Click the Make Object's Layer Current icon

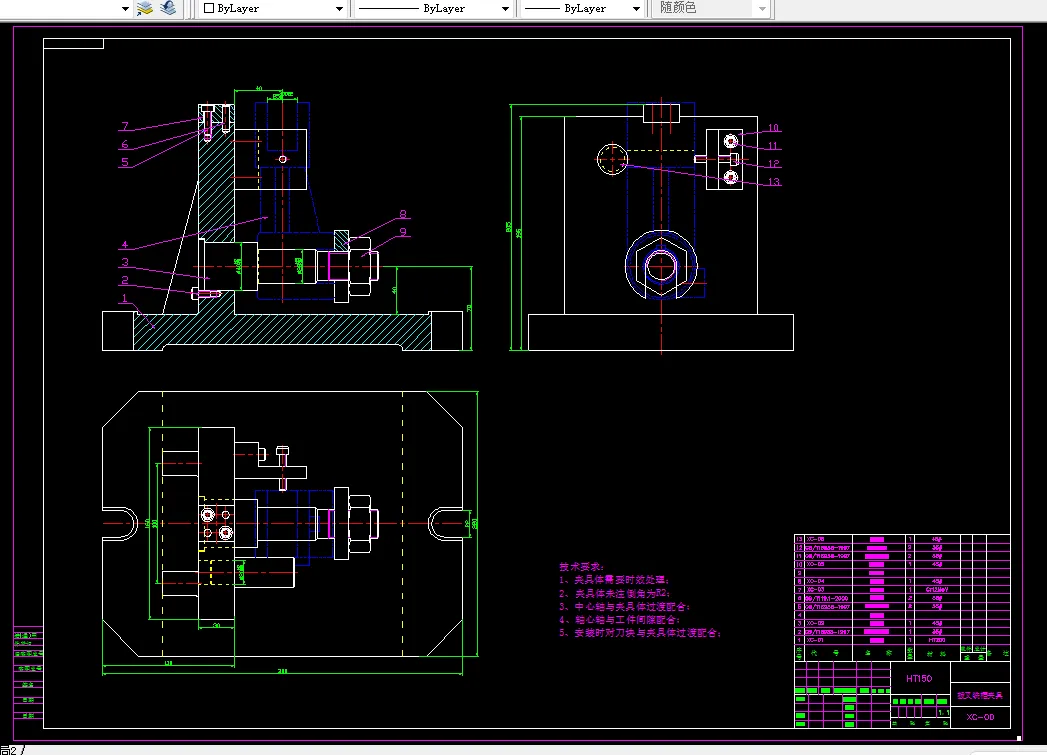(144, 8)
